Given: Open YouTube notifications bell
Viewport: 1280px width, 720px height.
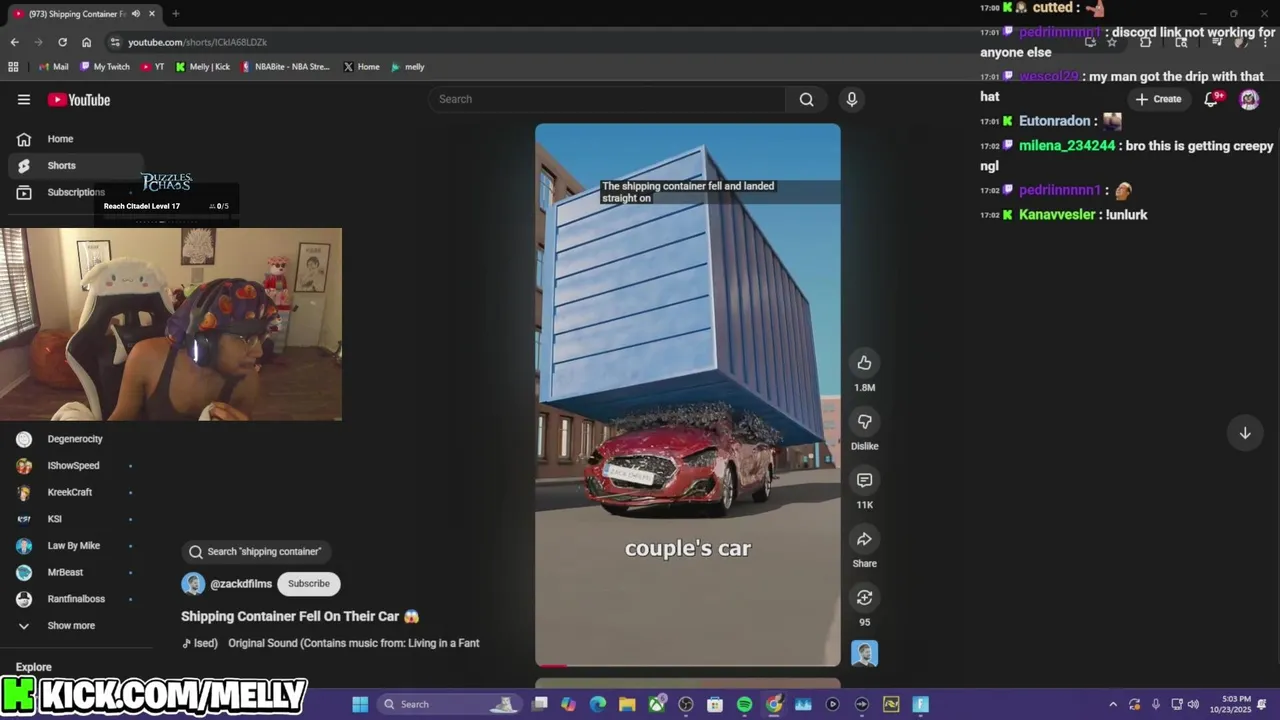Looking at the screenshot, I should point(1212,99).
